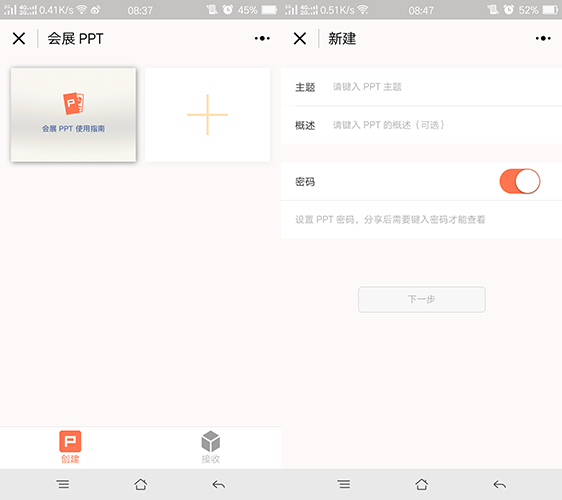Tap the 会展 PPT title text

point(76,38)
